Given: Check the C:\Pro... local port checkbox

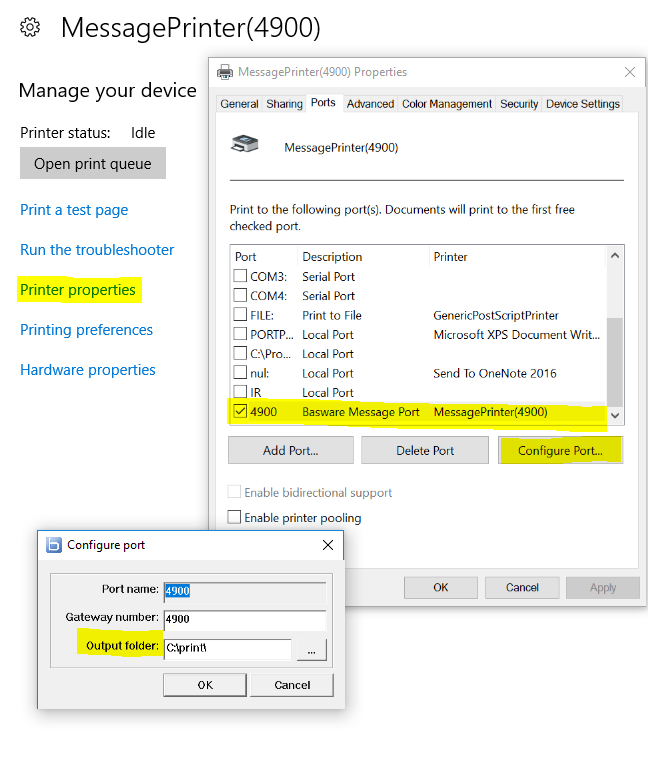Looking at the screenshot, I should point(240,353).
